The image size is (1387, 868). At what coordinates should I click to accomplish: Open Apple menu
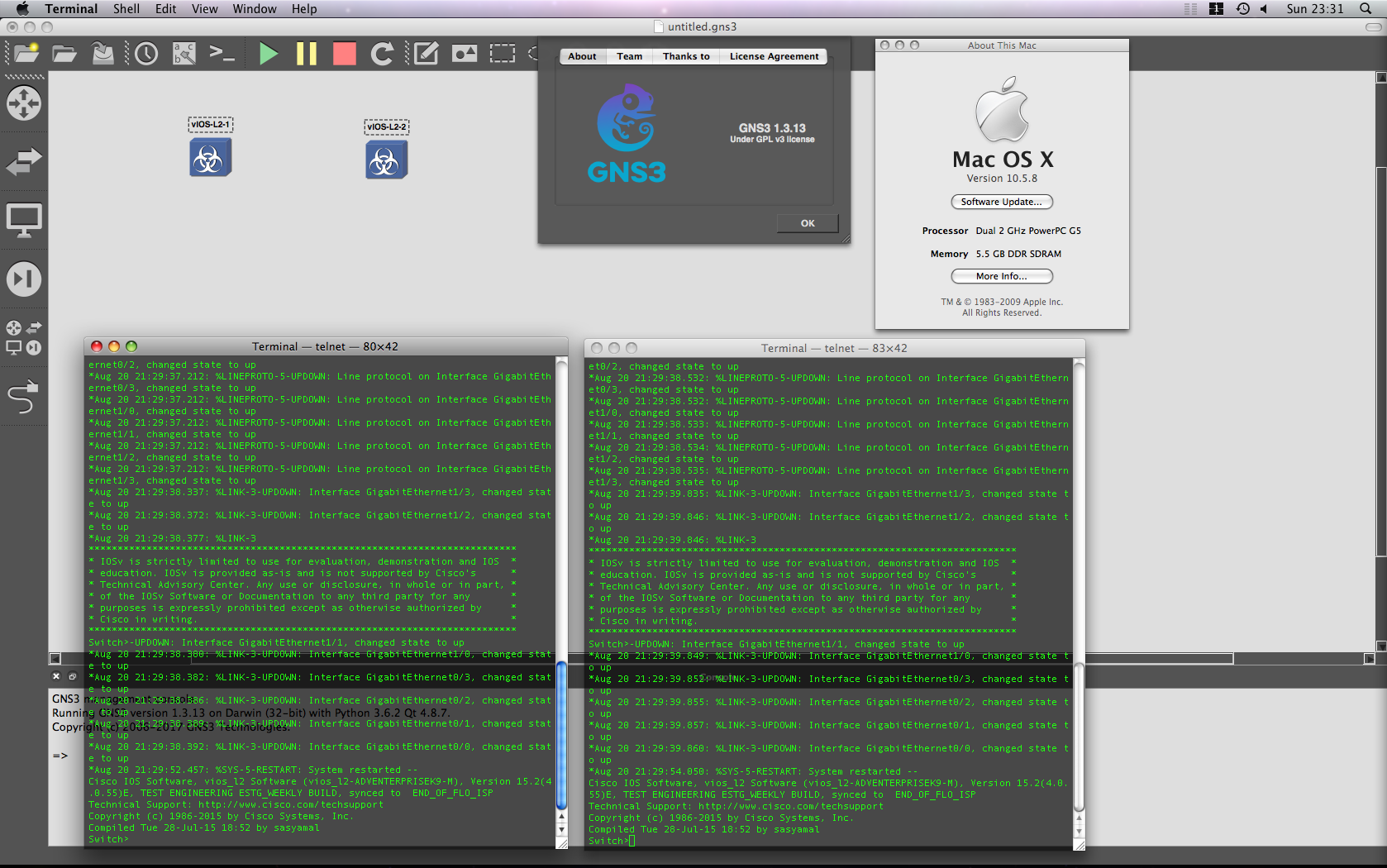[x=22, y=8]
